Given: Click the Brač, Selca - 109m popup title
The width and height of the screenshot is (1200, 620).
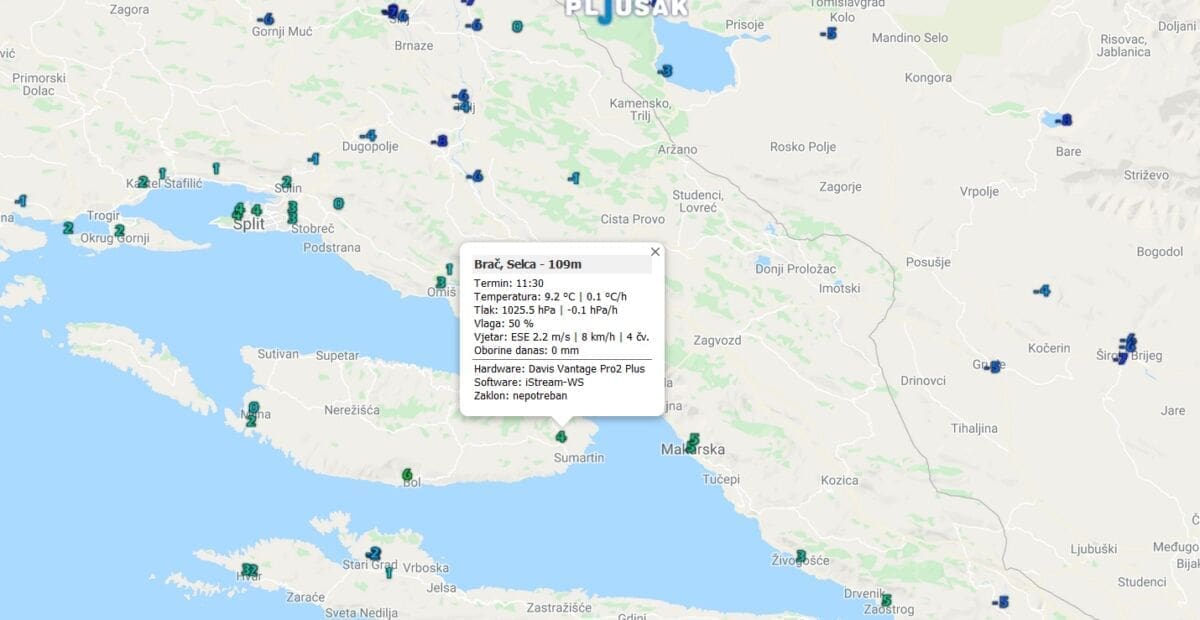Looking at the screenshot, I should coord(527,264).
